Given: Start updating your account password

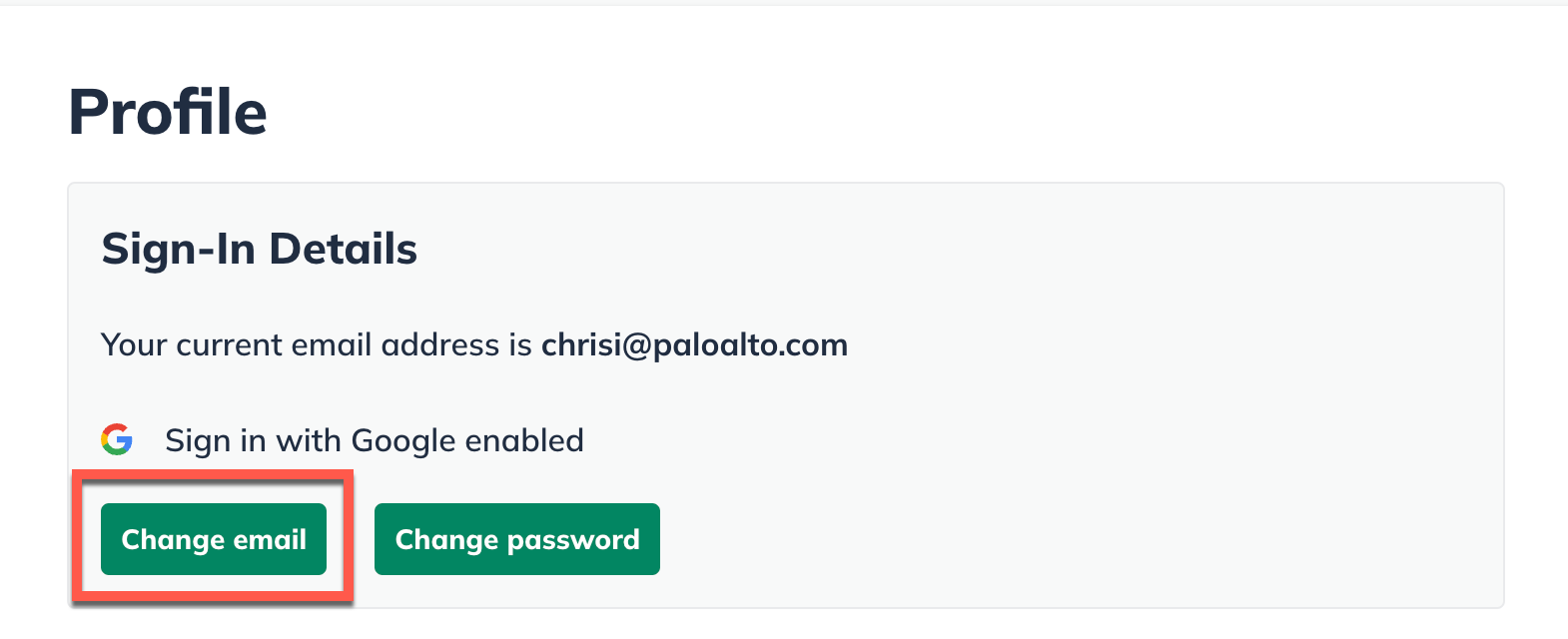Looking at the screenshot, I should coord(516,539).
